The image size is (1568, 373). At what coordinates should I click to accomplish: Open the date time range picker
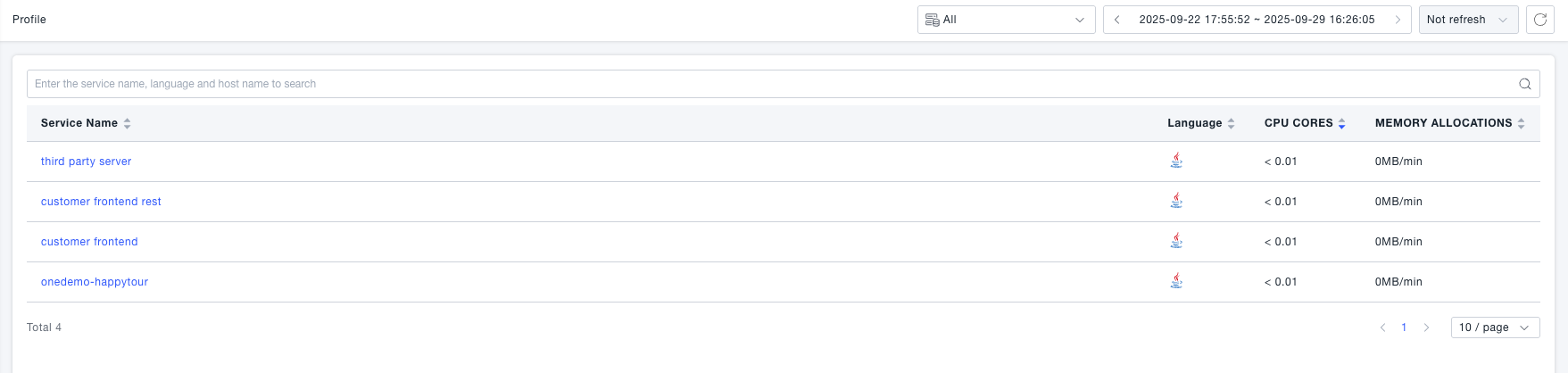[1257, 20]
